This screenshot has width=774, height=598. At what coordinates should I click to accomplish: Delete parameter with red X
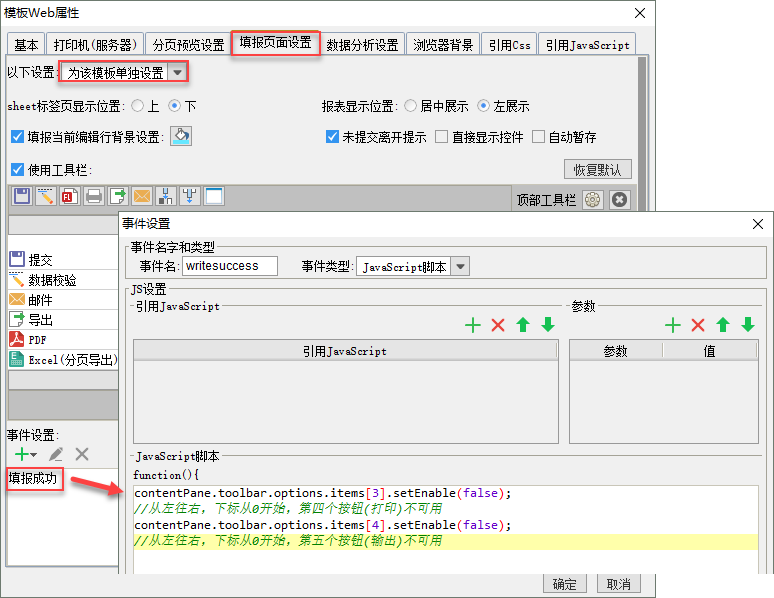pos(698,325)
